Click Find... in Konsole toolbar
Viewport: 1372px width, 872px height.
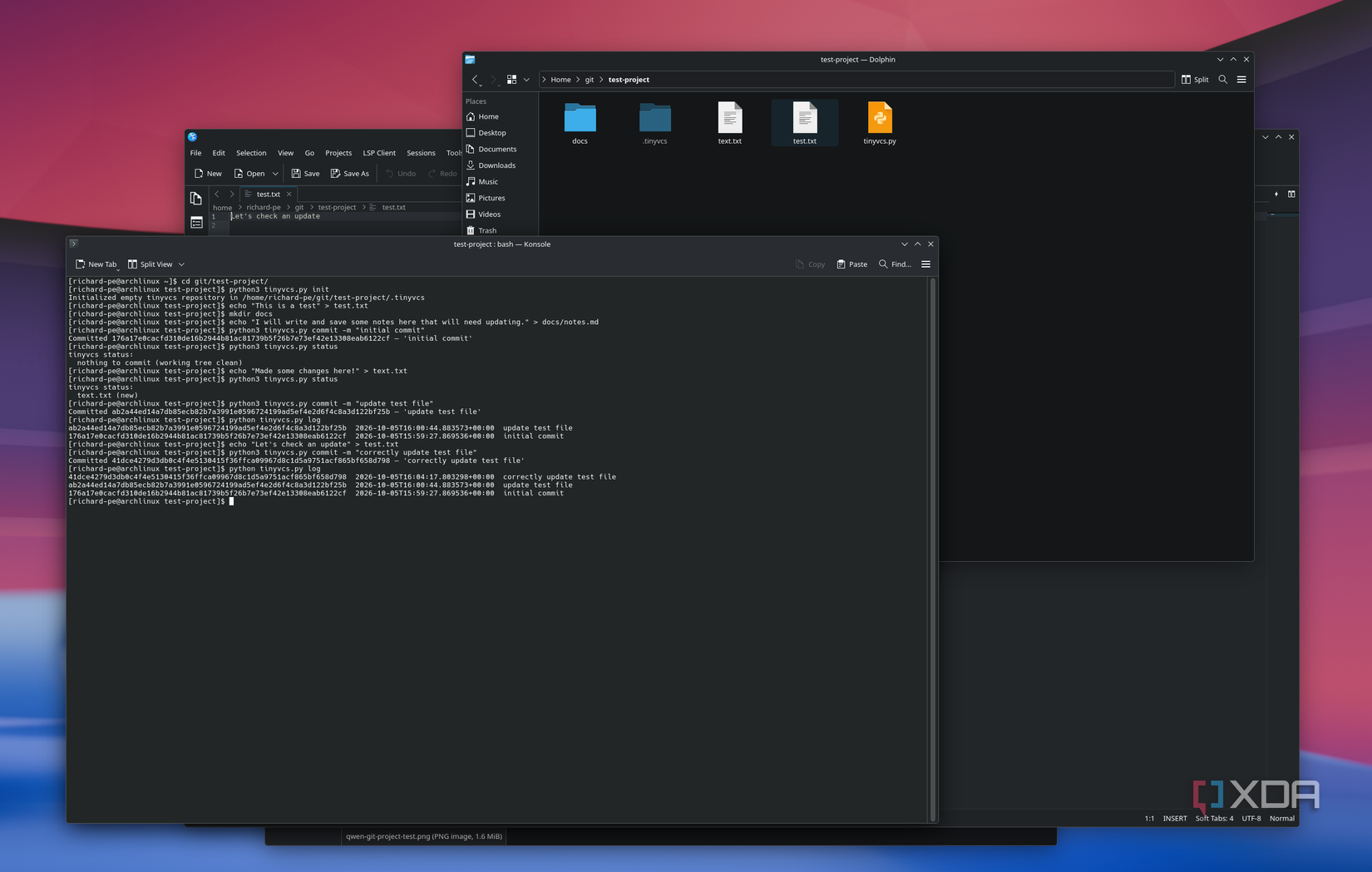tap(895, 264)
